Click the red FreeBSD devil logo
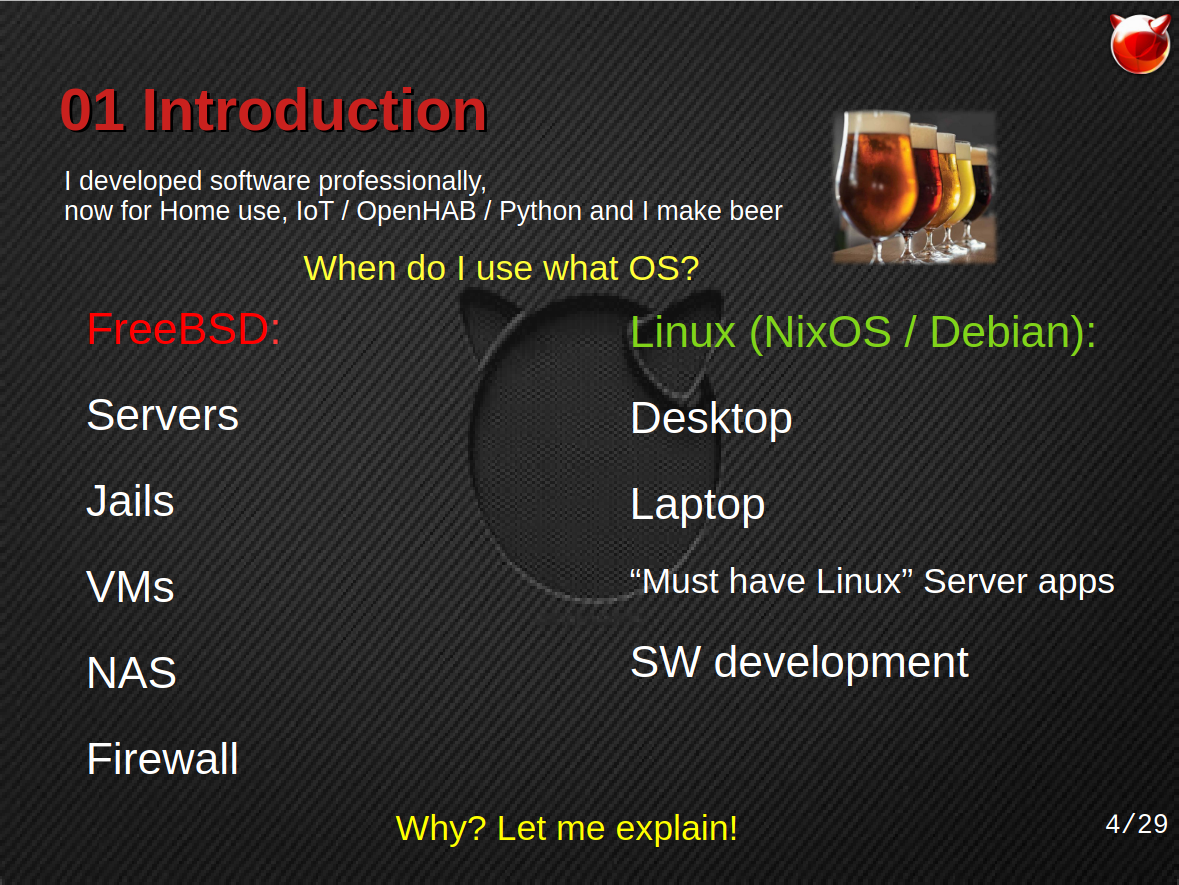The width and height of the screenshot is (1179, 885). [x=1139, y=43]
